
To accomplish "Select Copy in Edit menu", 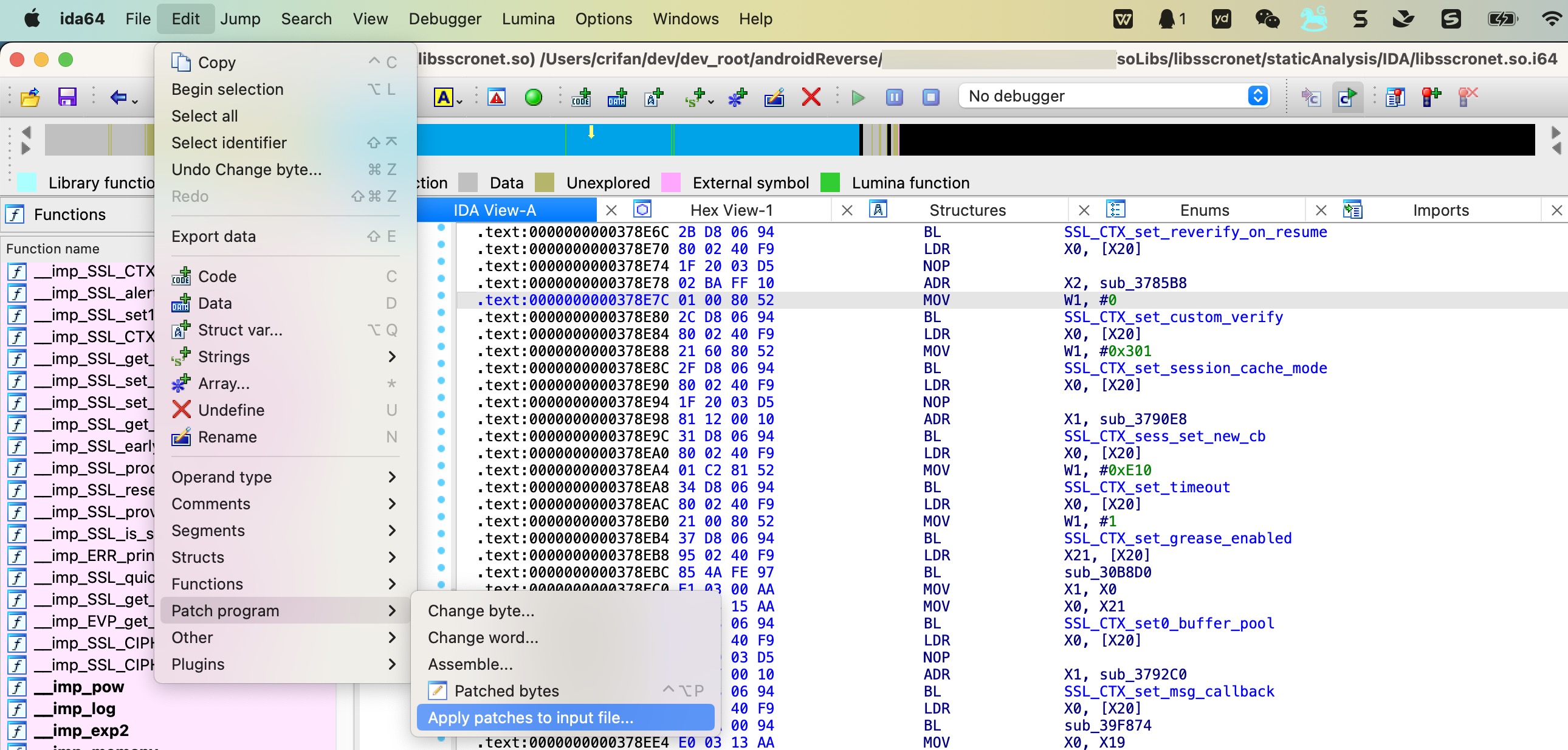I will [285, 62].
